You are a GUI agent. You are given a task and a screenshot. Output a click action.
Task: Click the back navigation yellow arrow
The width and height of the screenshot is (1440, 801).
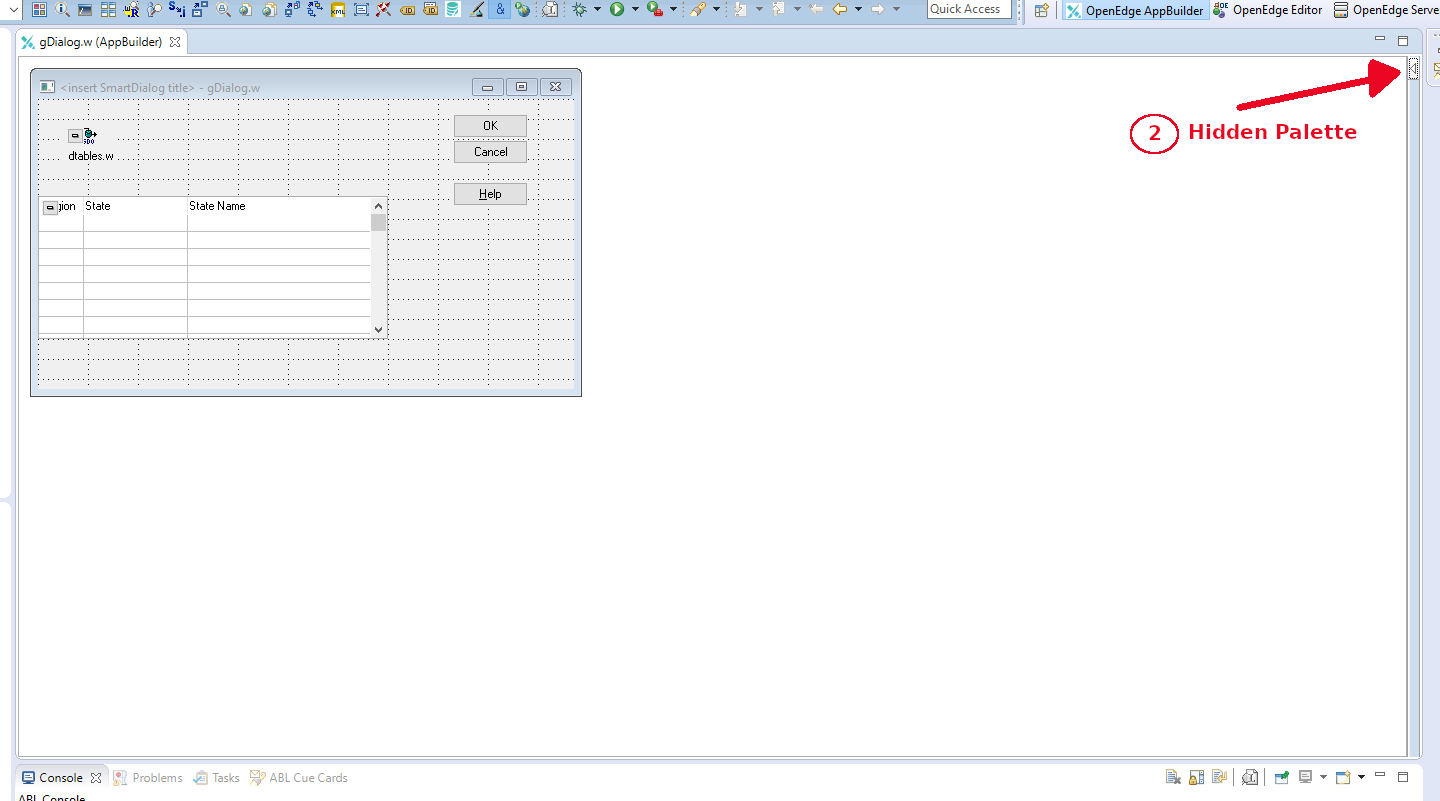(x=840, y=9)
